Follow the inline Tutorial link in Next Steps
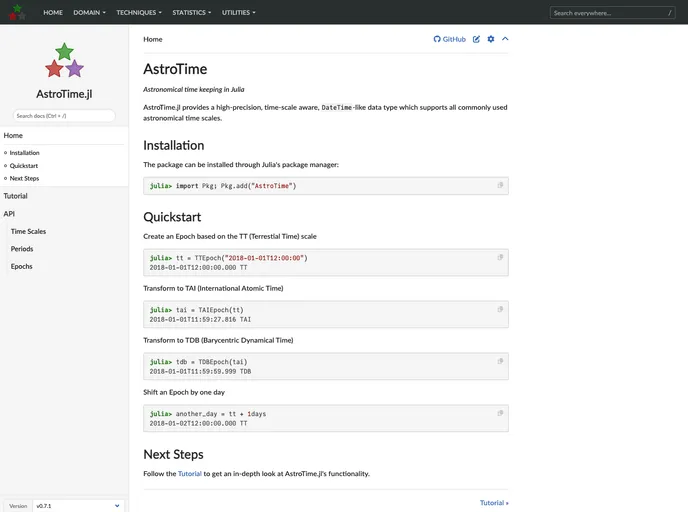The height and width of the screenshot is (512, 688). pyautogui.click(x=190, y=473)
